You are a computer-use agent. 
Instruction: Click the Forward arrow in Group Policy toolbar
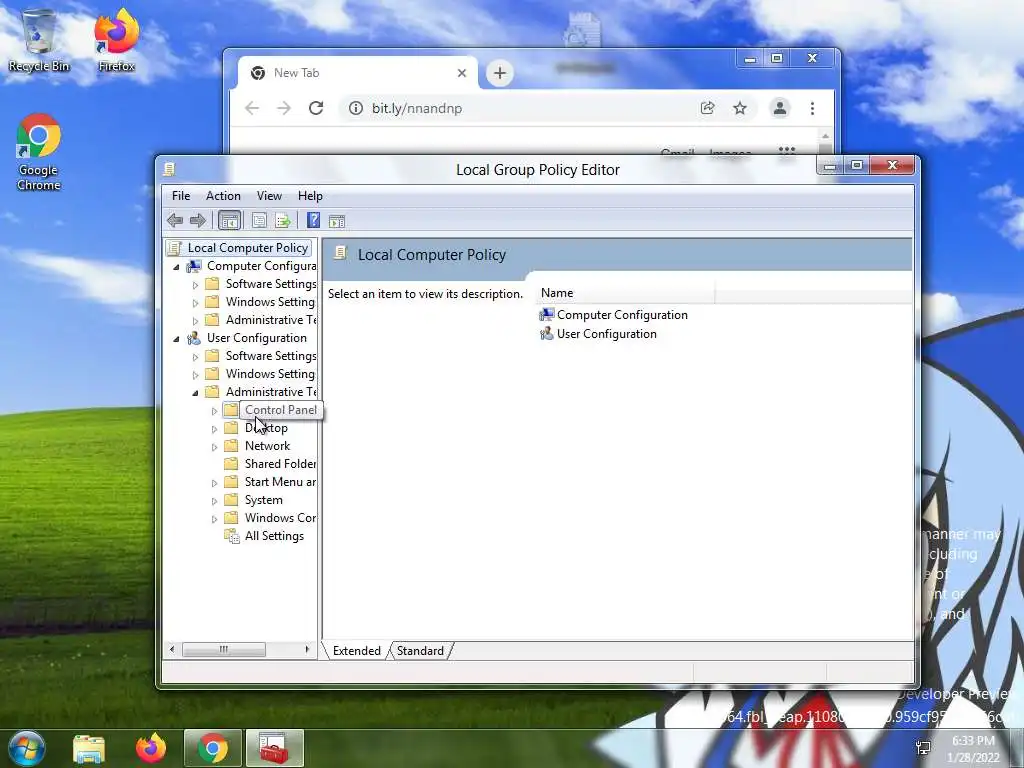197,221
